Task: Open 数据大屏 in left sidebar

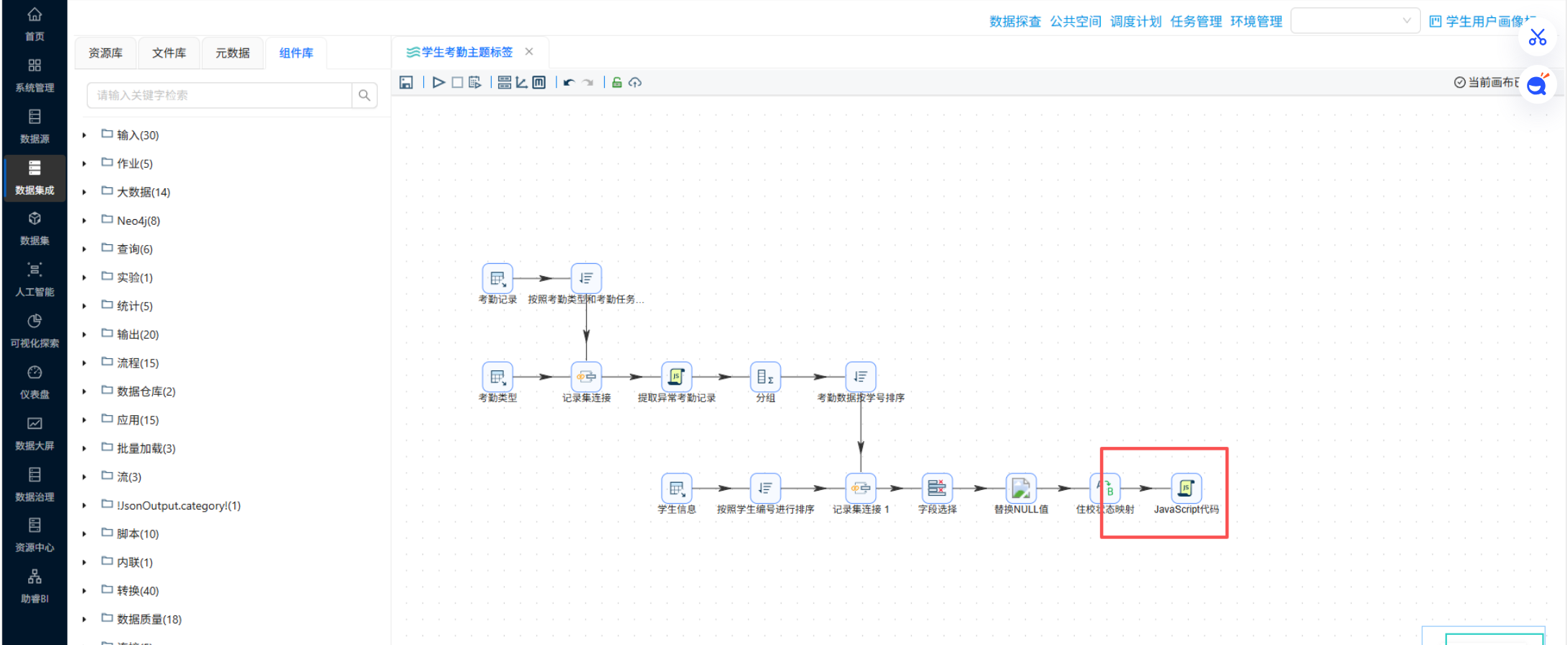Action: [x=35, y=433]
